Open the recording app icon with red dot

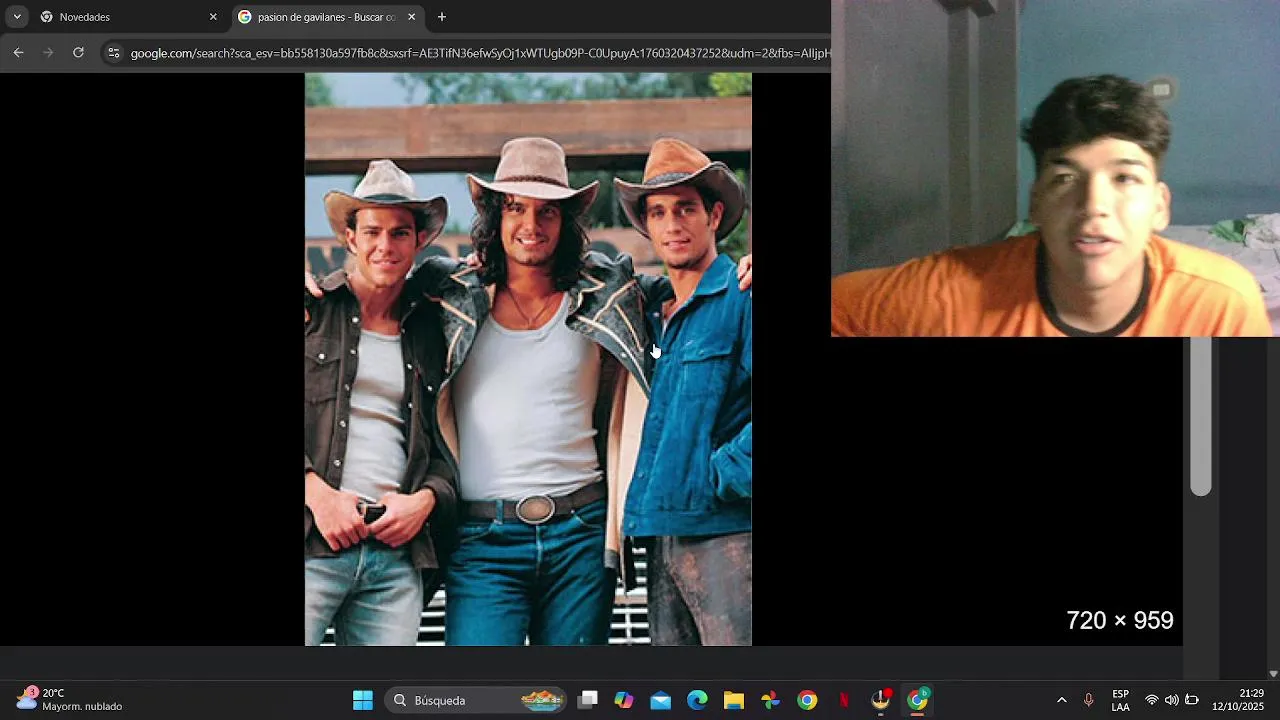[881, 700]
